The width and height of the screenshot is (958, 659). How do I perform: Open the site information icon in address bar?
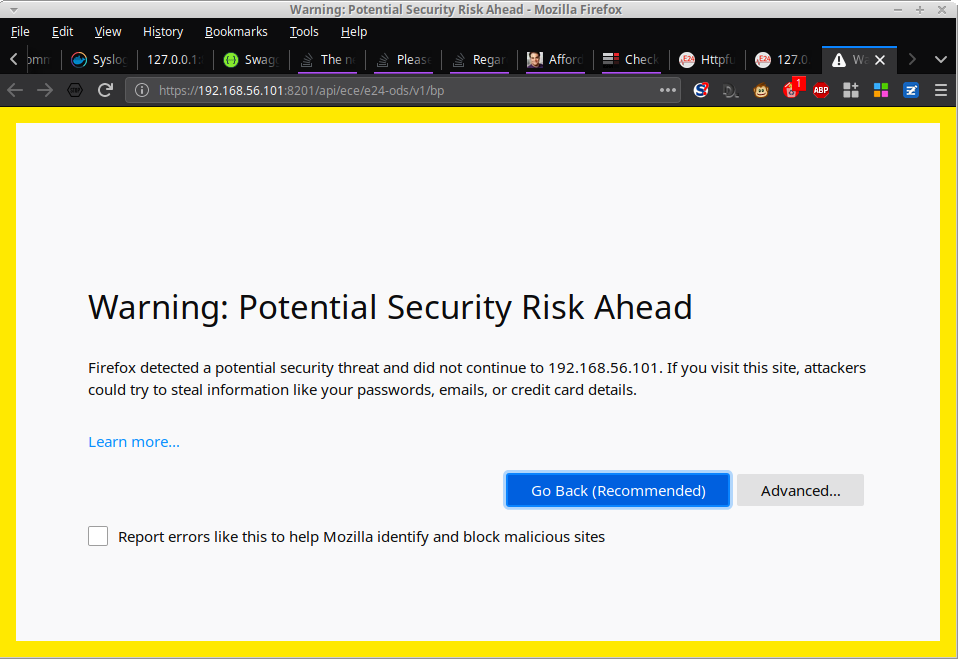point(142,90)
